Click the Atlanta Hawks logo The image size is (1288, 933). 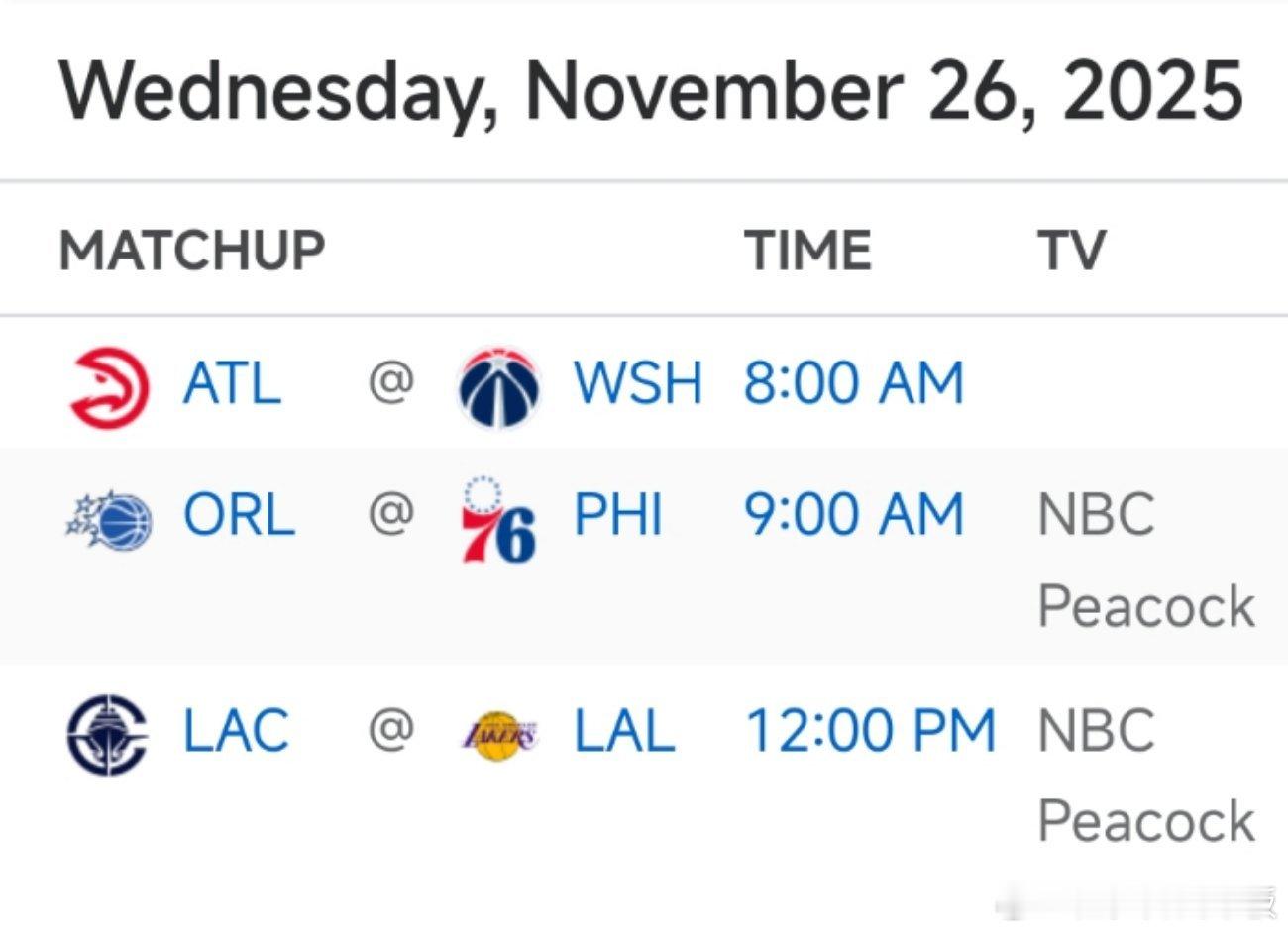pos(109,385)
